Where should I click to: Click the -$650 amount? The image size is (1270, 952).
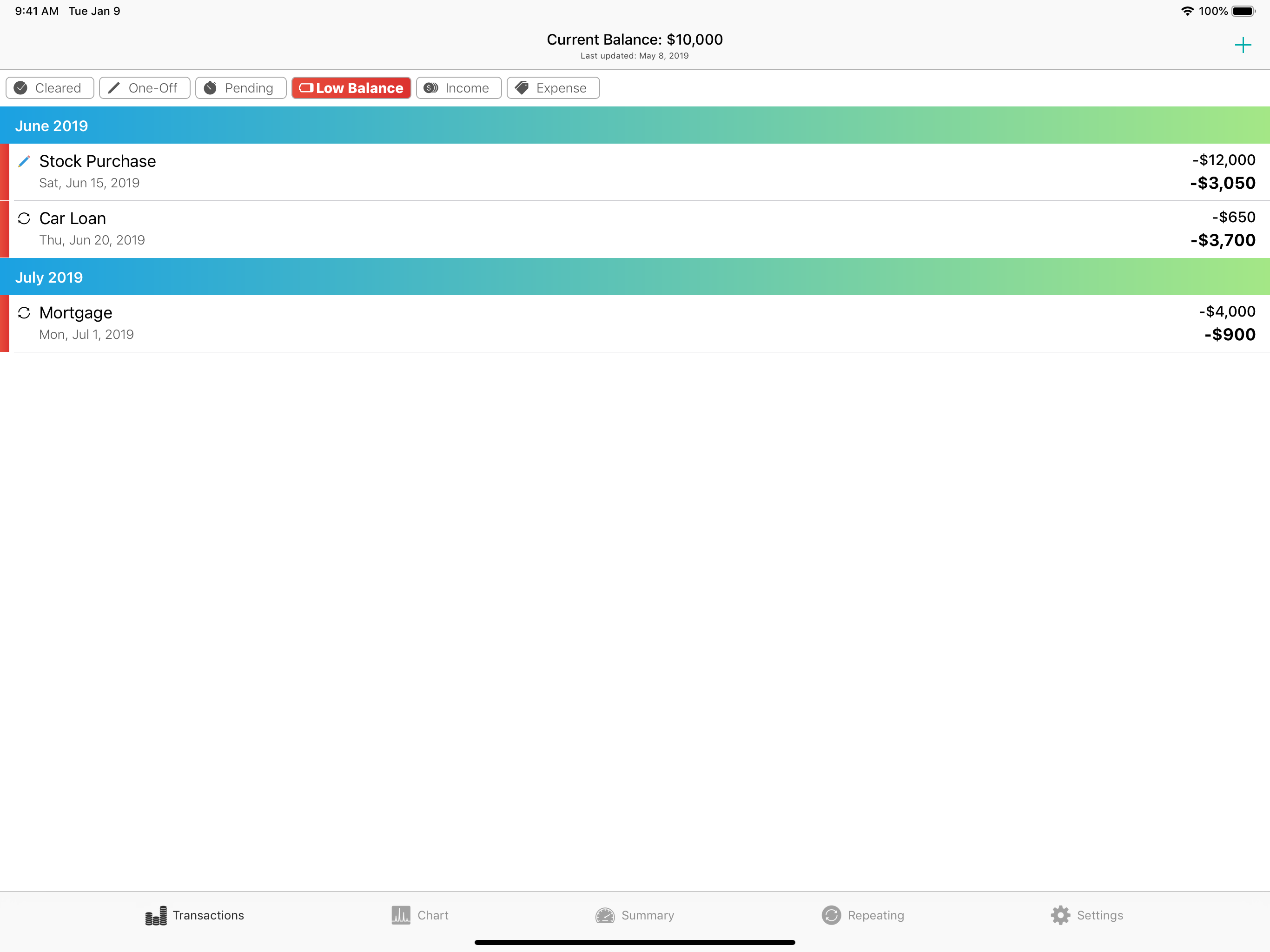tap(1233, 217)
